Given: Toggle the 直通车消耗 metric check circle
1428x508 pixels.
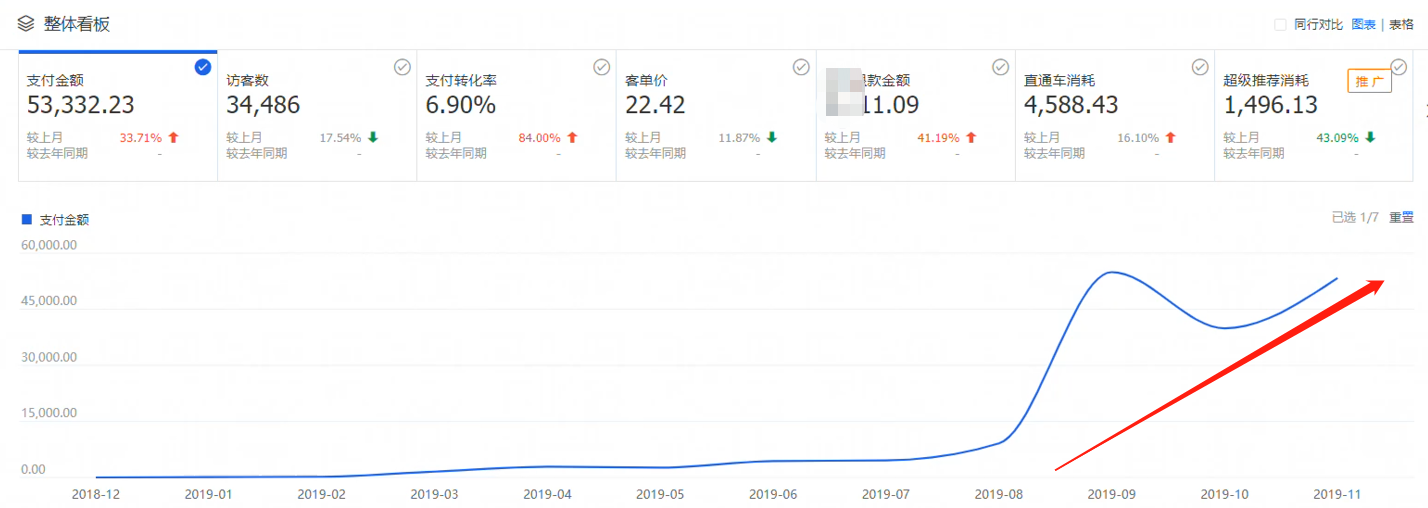Looking at the screenshot, I should click(x=1200, y=67).
